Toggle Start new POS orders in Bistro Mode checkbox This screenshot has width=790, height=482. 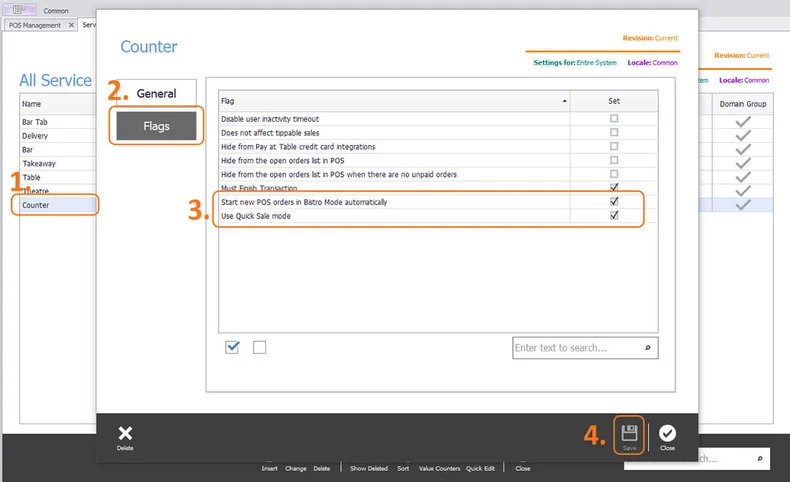[614, 201]
